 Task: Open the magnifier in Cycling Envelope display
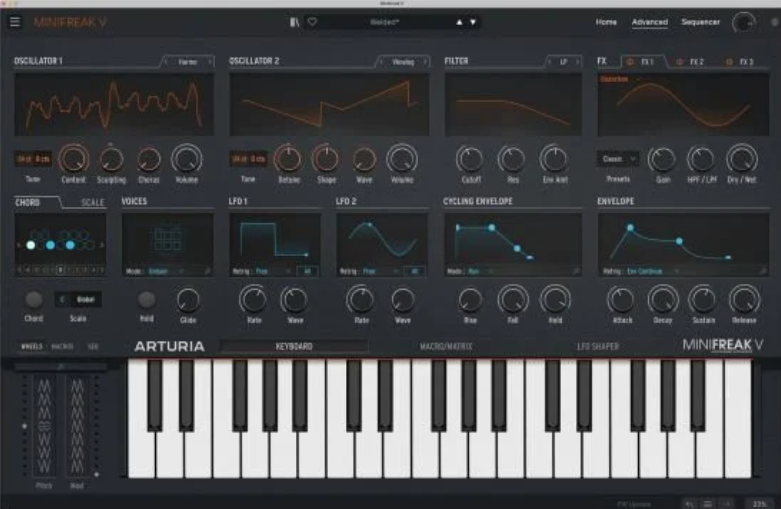coord(576,271)
